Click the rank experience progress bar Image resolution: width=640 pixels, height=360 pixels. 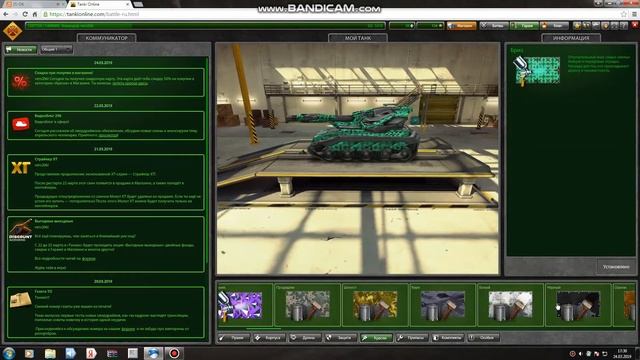(205, 26)
